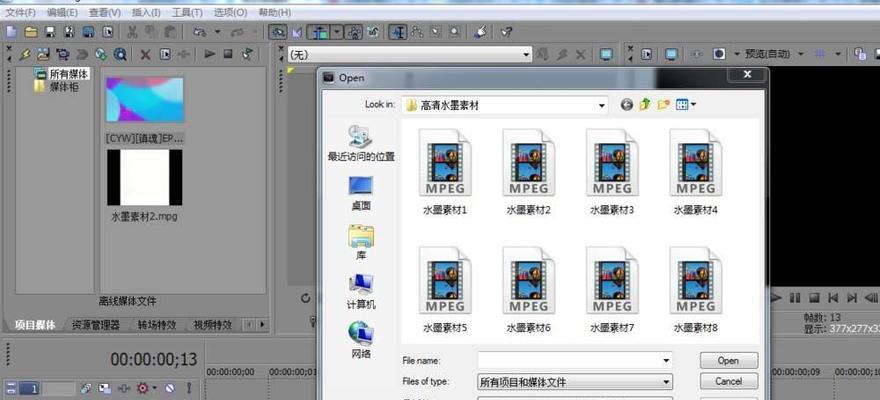Screen dimensions: 880x400
Task: Click the Open button in dialog
Action: 729,360
